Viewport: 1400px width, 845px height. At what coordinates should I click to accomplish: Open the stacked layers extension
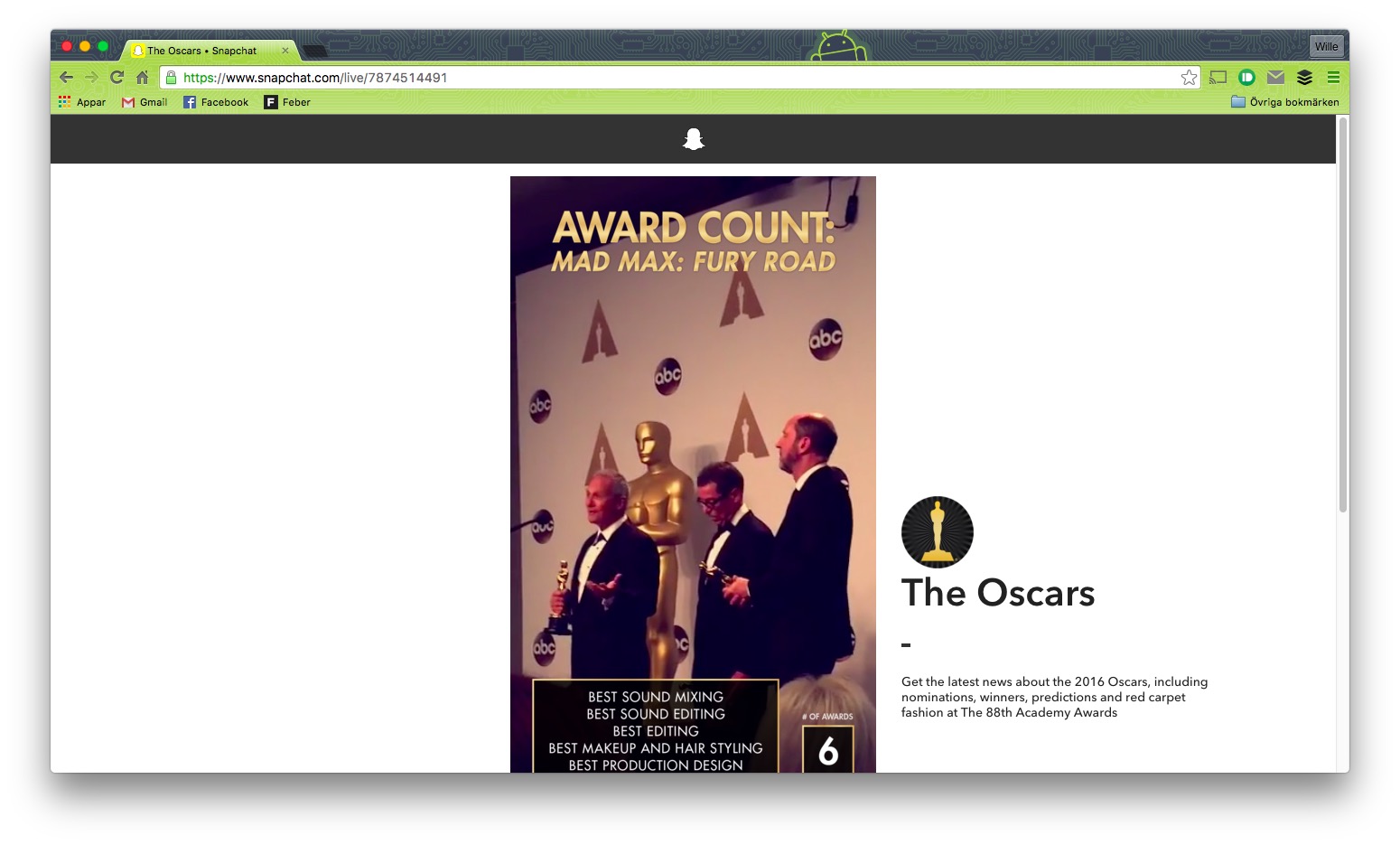tap(1304, 78)
